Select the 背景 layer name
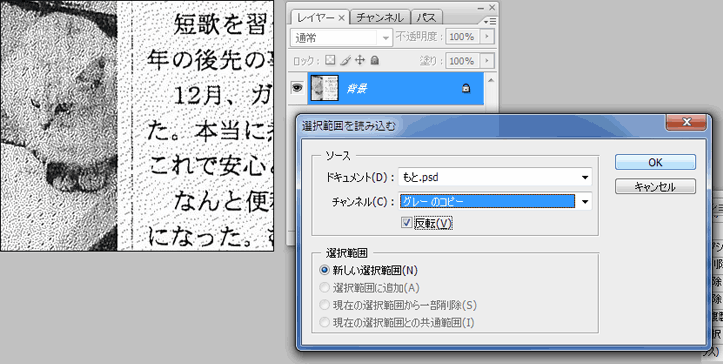This screenshot has height=364, width=723. 356,88
